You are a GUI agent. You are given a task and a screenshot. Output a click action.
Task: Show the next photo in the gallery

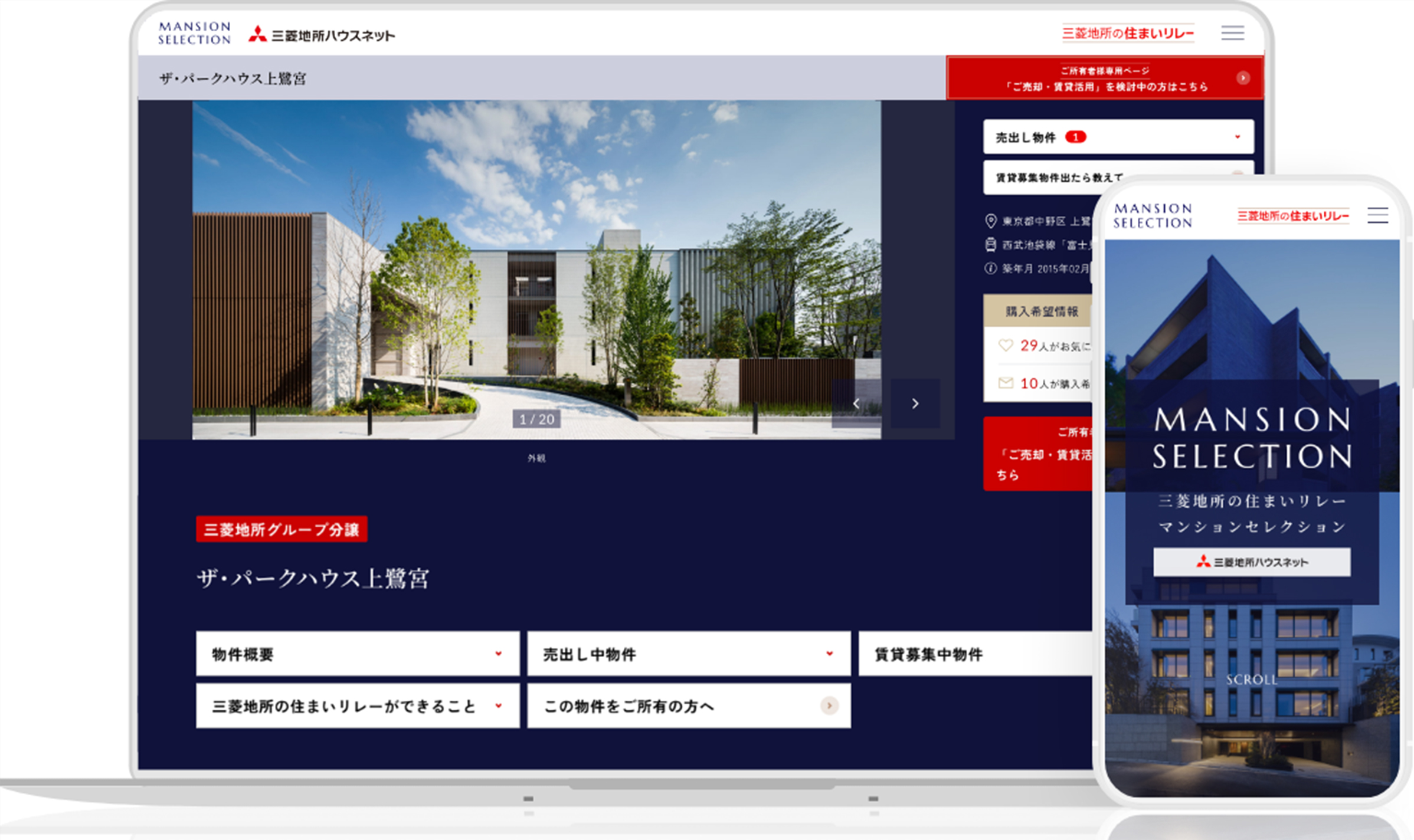coord(915,403)
